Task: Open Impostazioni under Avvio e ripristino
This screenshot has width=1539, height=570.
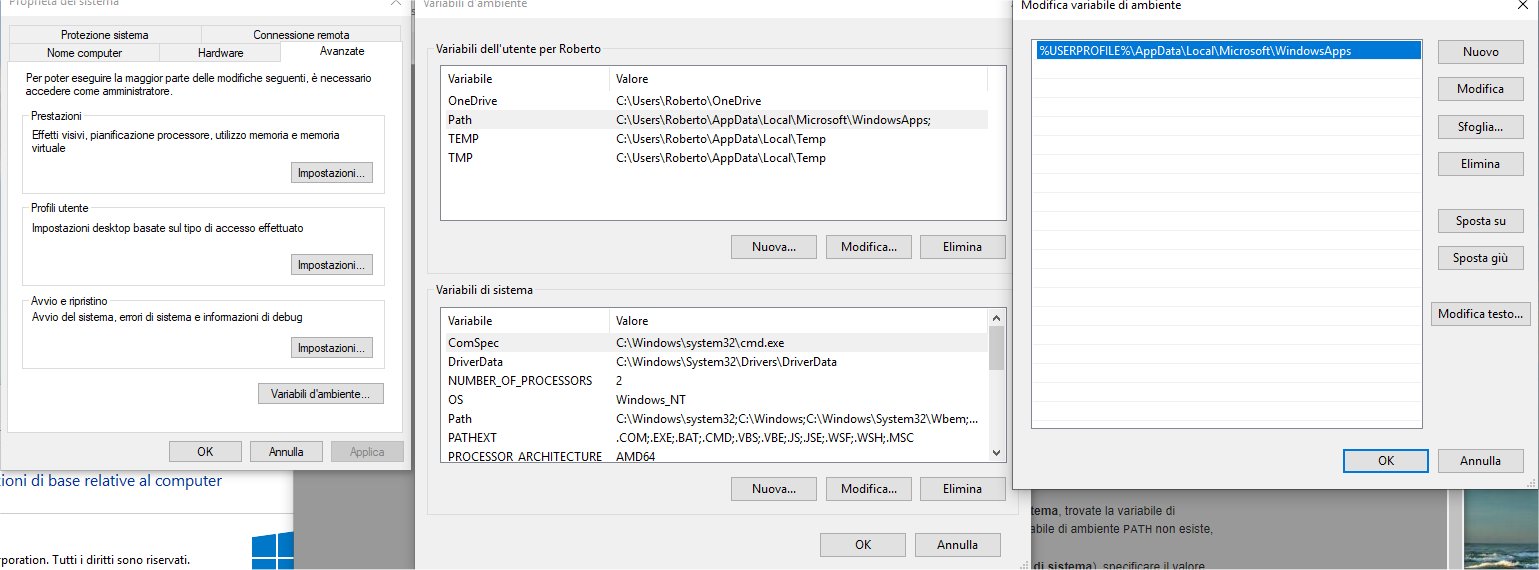Action: [332, 348]
